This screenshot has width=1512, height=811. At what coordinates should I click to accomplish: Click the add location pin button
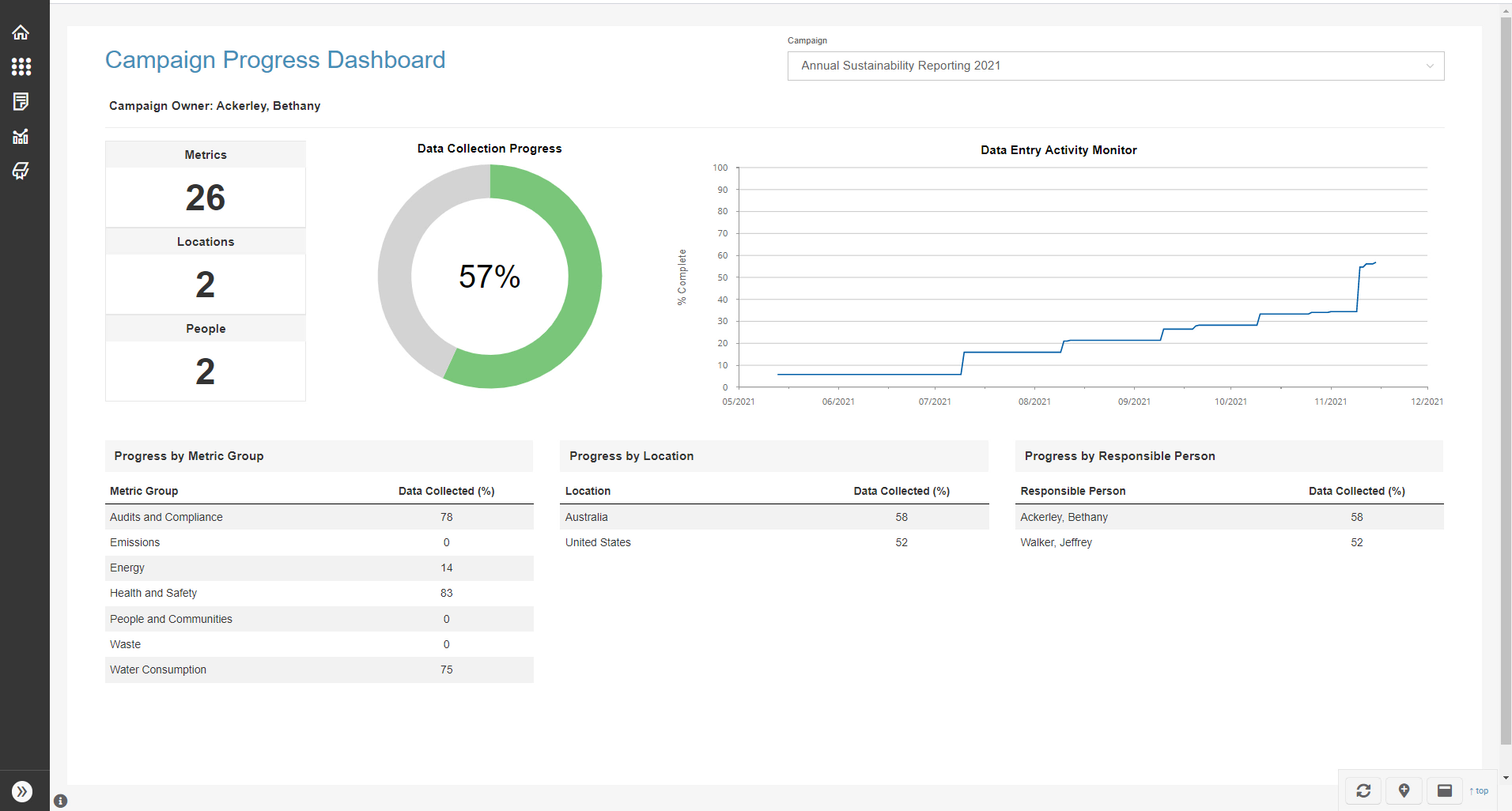[x=1404, y=790]
